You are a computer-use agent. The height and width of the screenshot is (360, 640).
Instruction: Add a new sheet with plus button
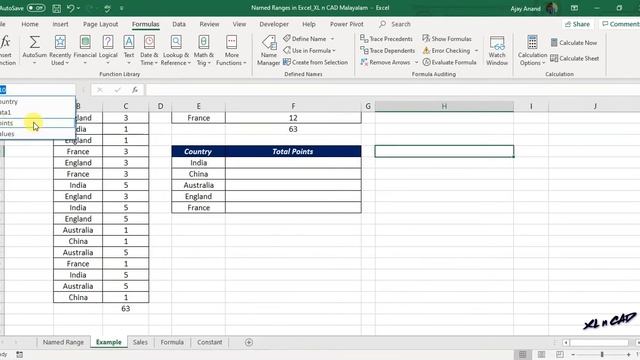click(x=249, y=342)
